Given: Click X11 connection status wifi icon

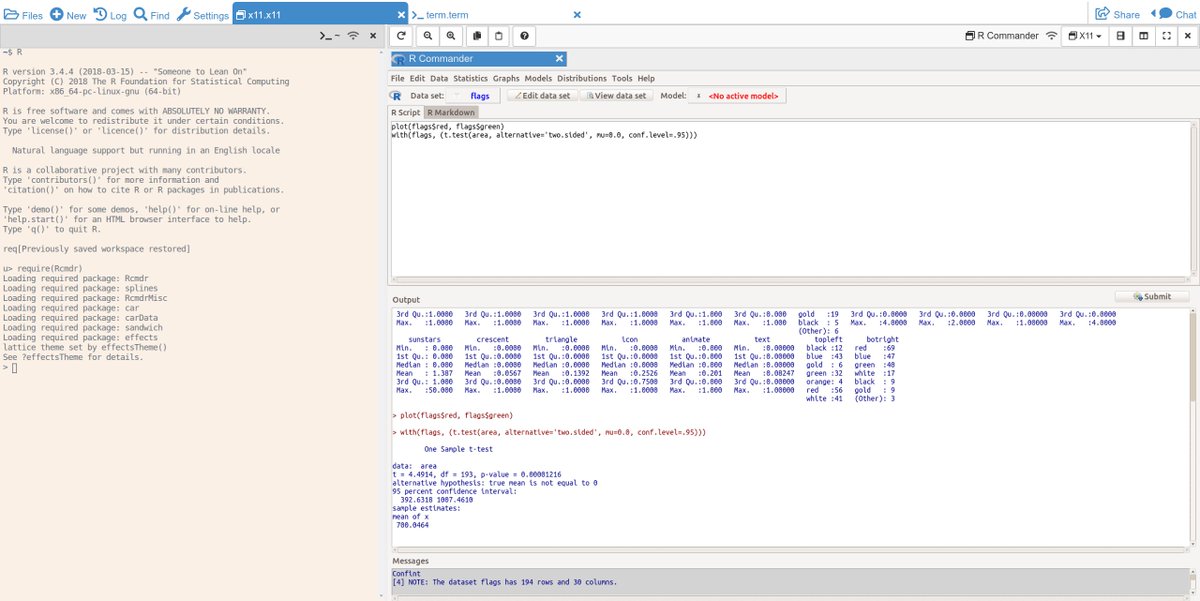Looking at the screenshot, I should click(1051, 36).
